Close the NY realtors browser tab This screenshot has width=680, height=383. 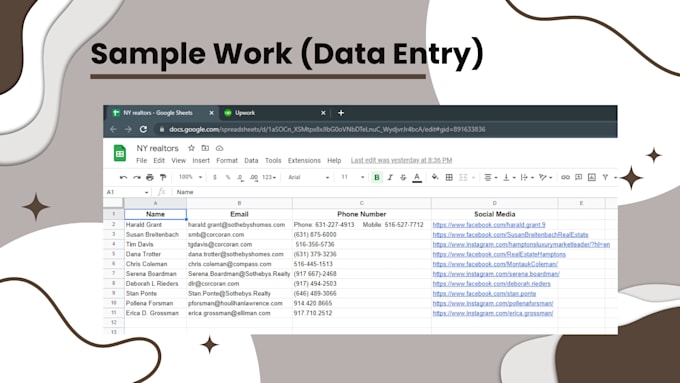[211, 113]
